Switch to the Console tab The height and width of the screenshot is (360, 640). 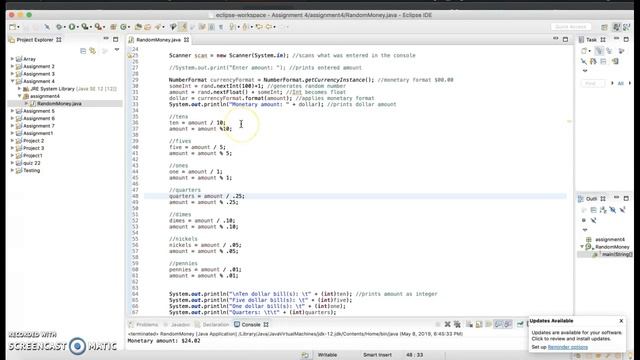click(x=251, y=324)
